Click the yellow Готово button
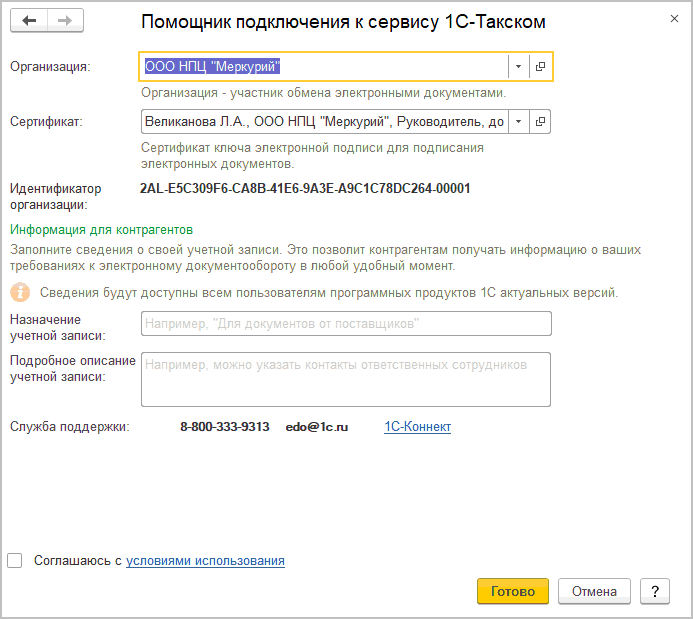 pos(513,591)
